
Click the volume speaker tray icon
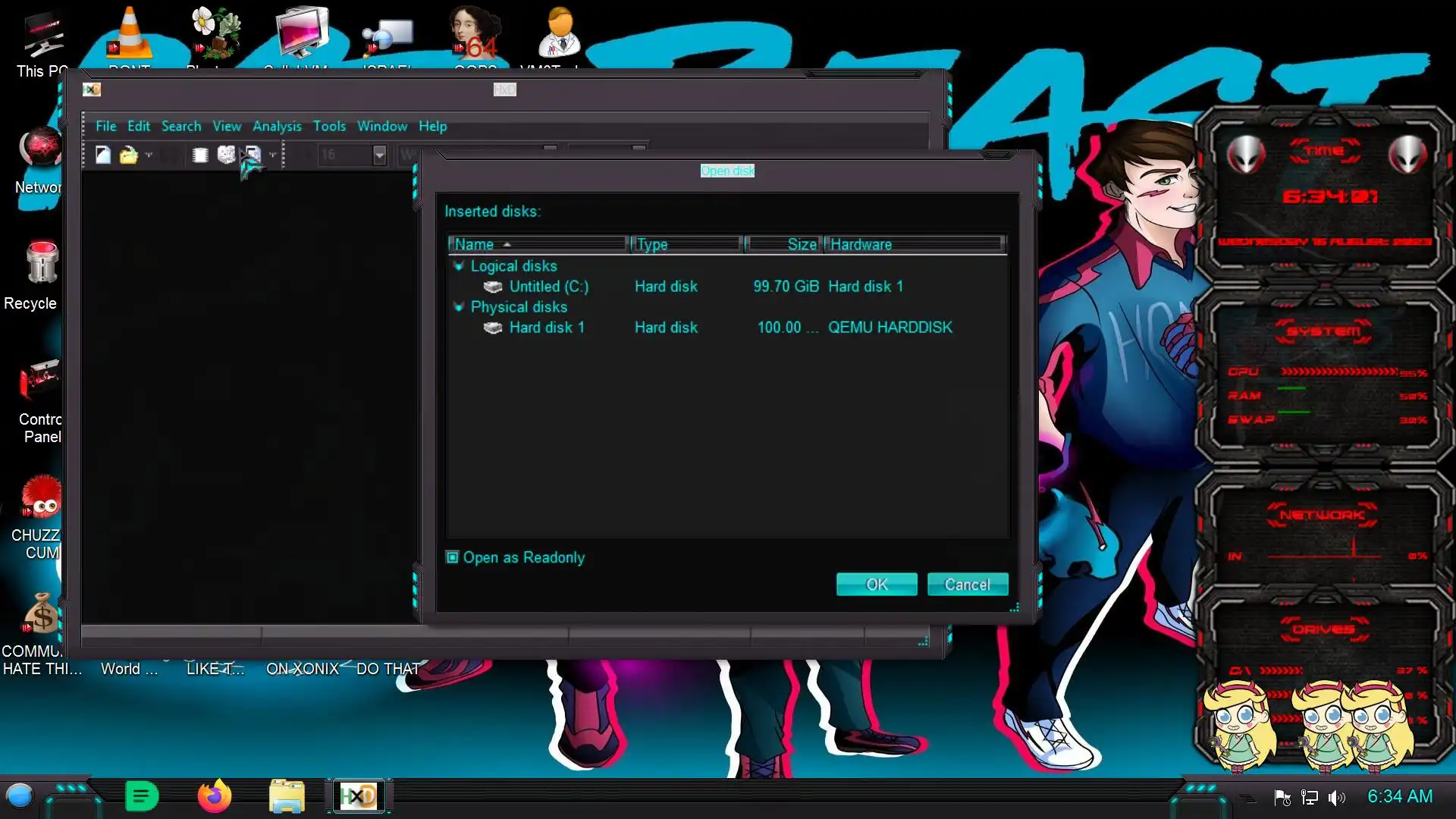click(1336, 797)
